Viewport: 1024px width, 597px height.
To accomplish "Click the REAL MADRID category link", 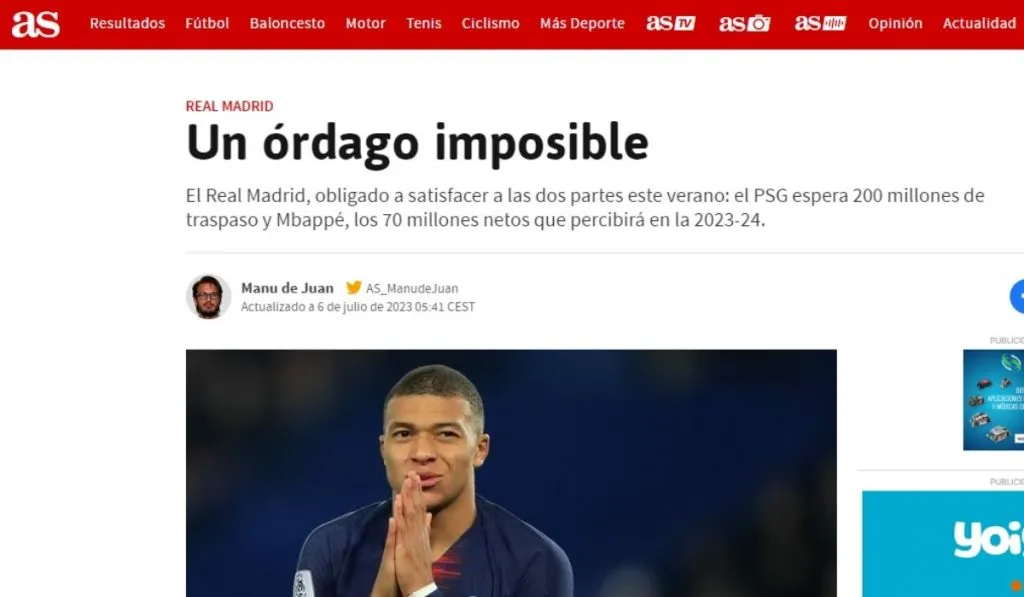I will (229, 106).
